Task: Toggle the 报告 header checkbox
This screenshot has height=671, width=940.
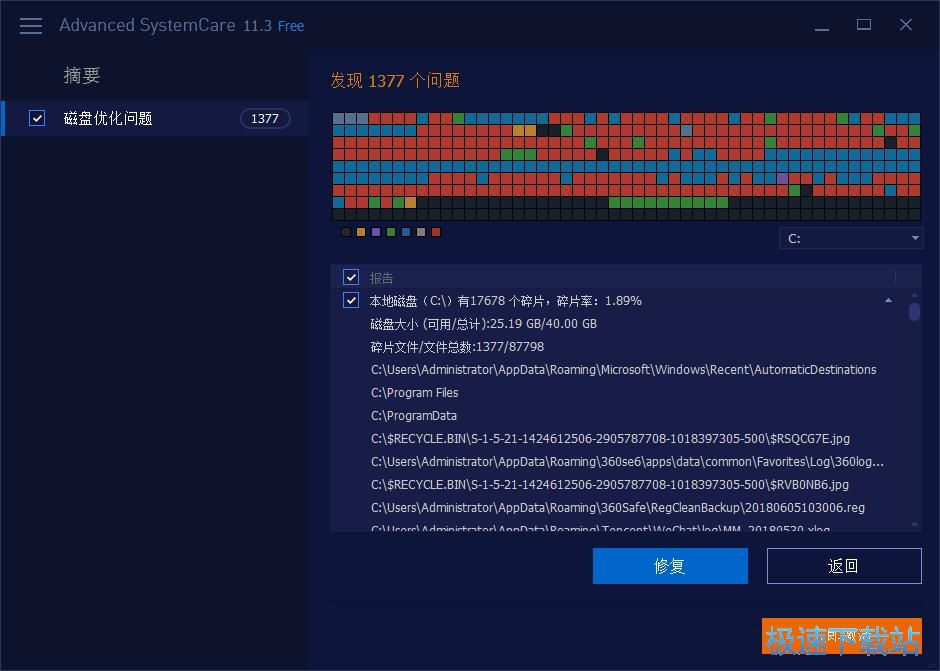Action: click(x=351, y=278)
